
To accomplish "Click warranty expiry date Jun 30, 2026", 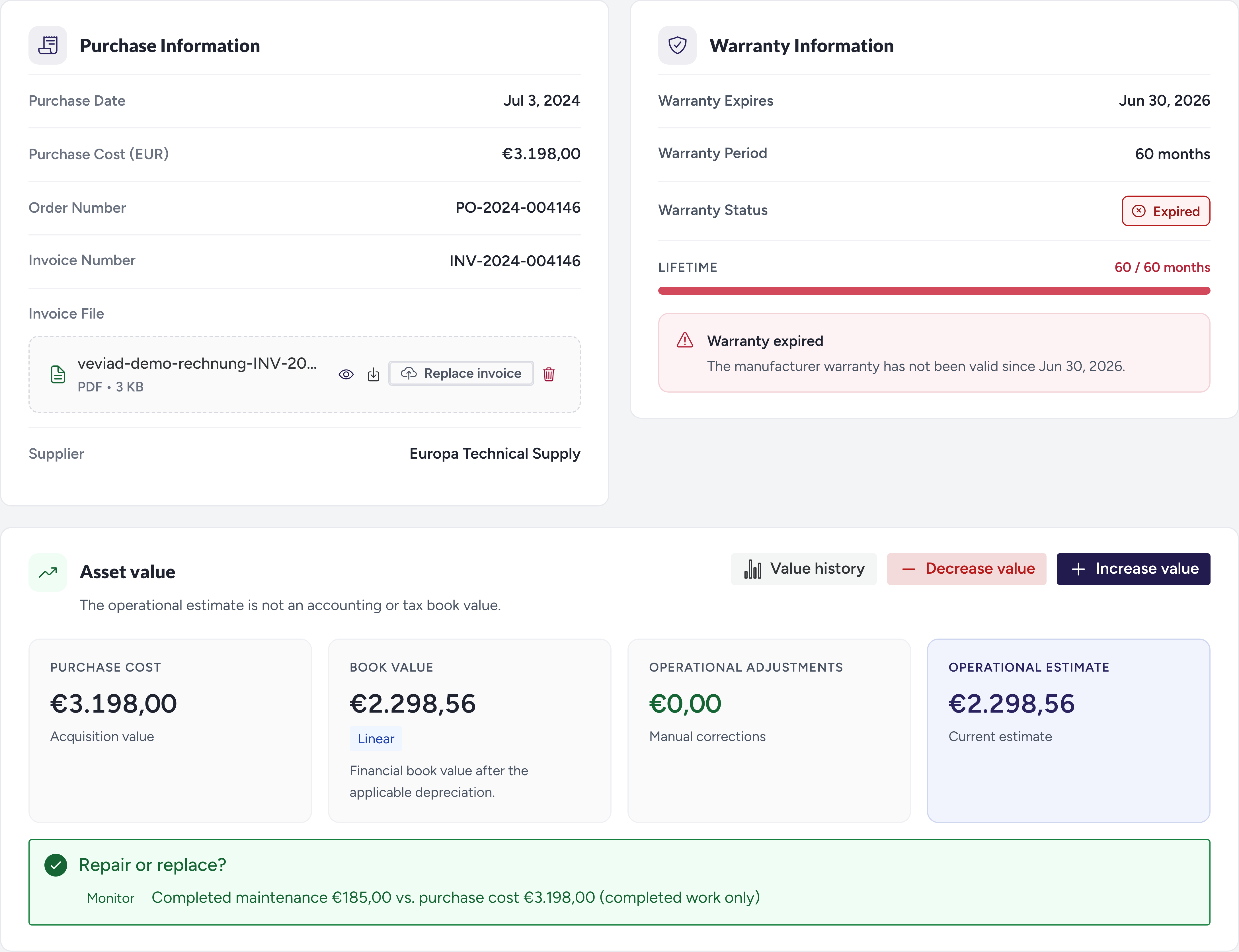I will click(x=1164, y=100).
